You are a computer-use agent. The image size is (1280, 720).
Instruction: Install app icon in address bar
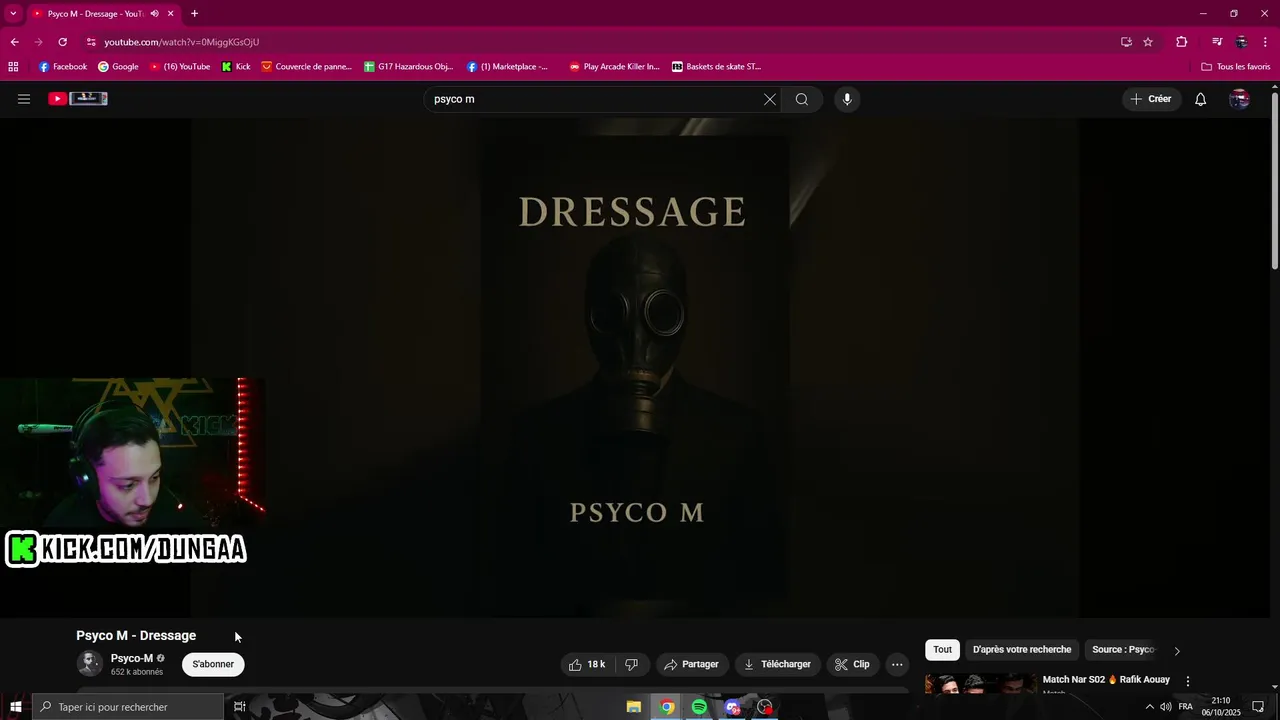pos(1126,42)
